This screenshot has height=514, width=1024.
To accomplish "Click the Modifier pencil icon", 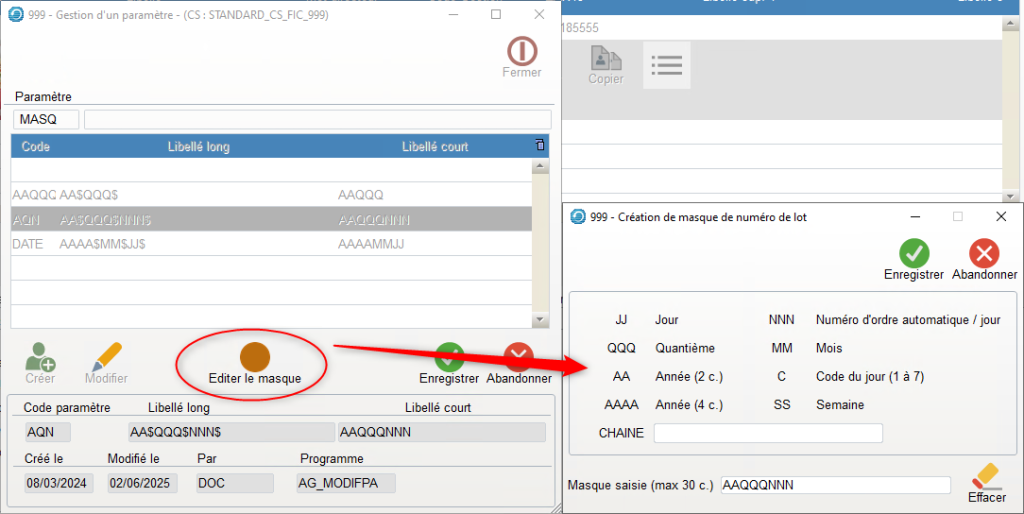I will [x=106, y=356].
